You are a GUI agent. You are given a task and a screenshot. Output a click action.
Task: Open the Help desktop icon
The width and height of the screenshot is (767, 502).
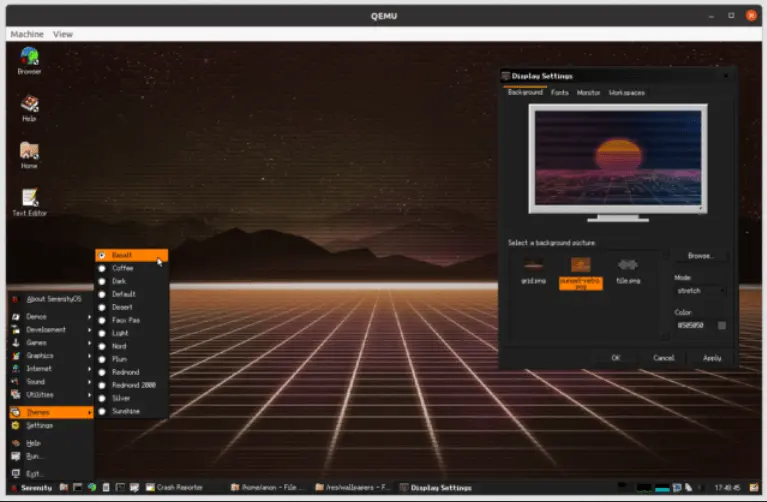point(30,104)
